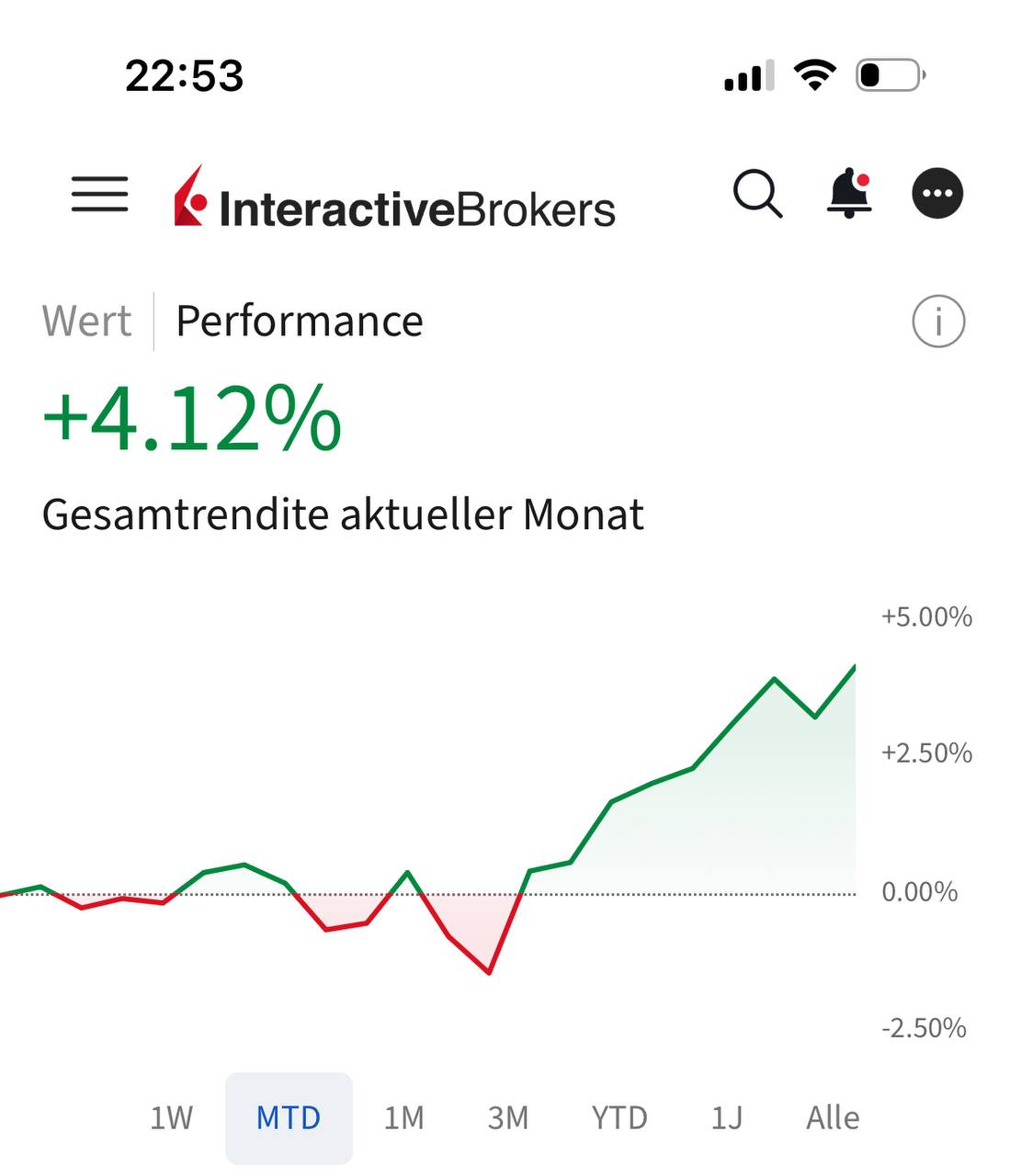
Task: Open the notifications bell
Action: tap(849, 194)
